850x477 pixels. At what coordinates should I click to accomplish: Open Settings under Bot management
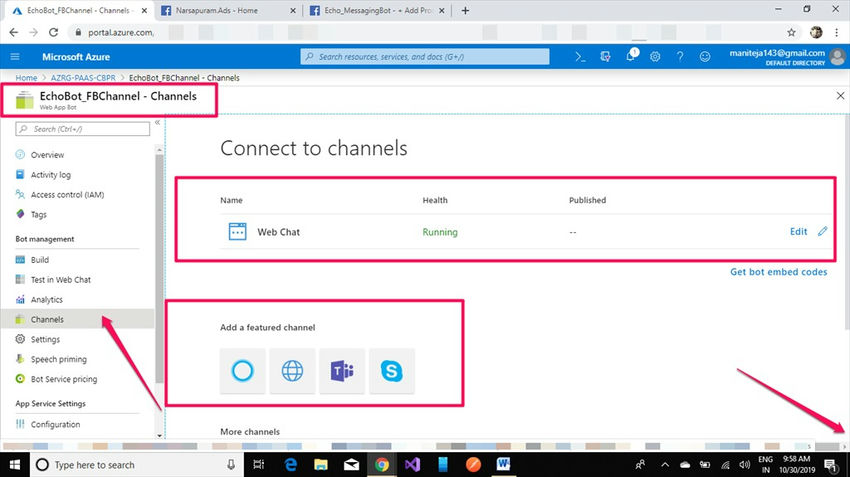(x=45, y=339)
